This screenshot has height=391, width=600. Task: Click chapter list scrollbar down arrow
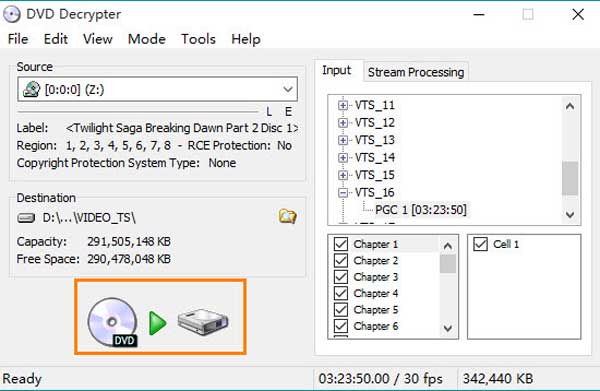(x=448, y=328)
